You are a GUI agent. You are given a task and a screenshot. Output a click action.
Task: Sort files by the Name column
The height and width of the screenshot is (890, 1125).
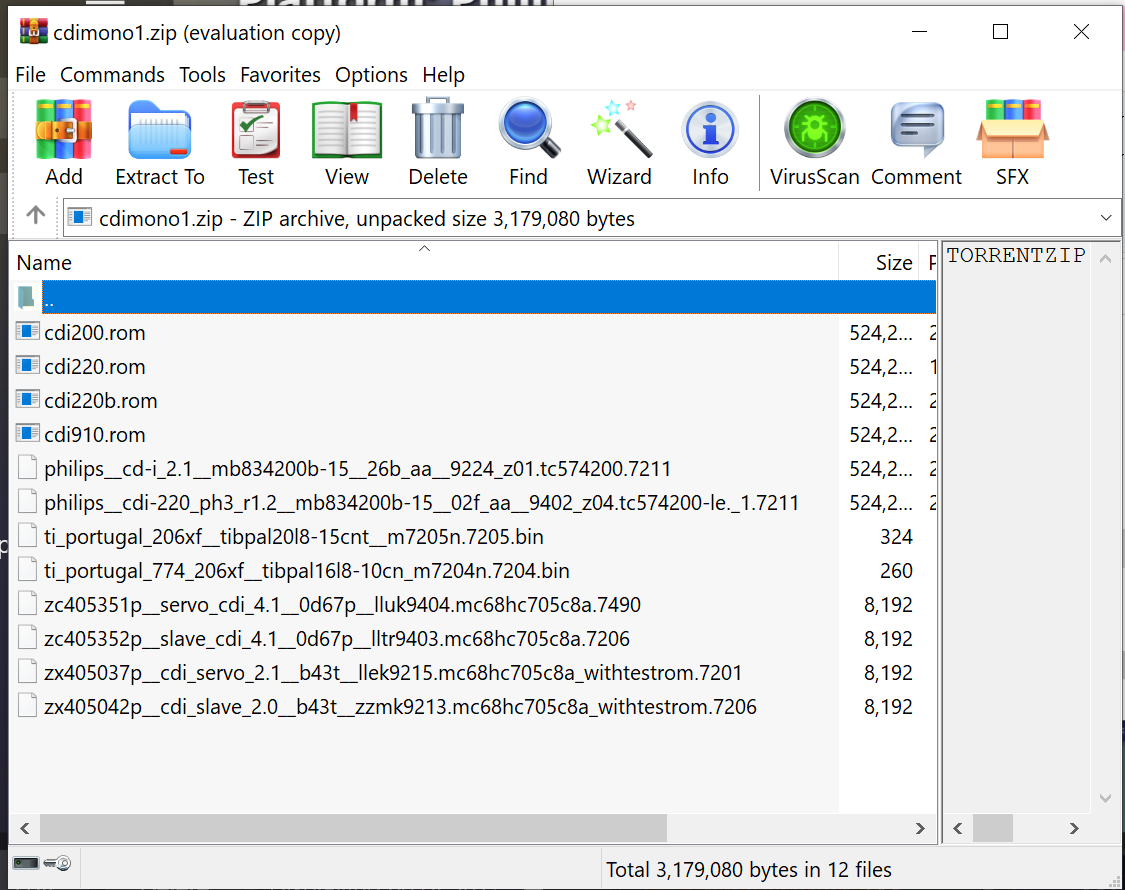424,262
